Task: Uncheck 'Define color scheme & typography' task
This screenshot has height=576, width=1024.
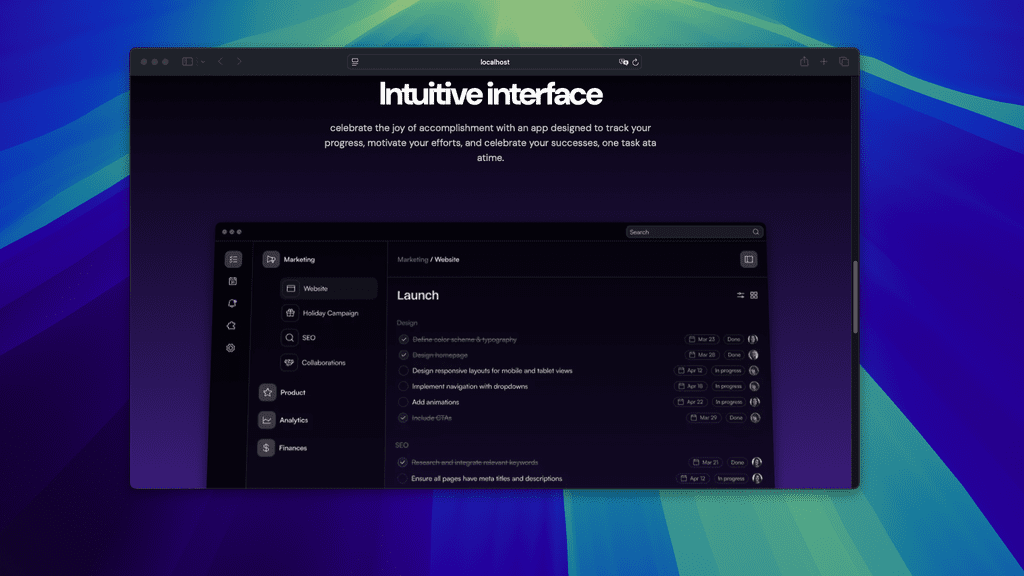Action: point(403,339)
